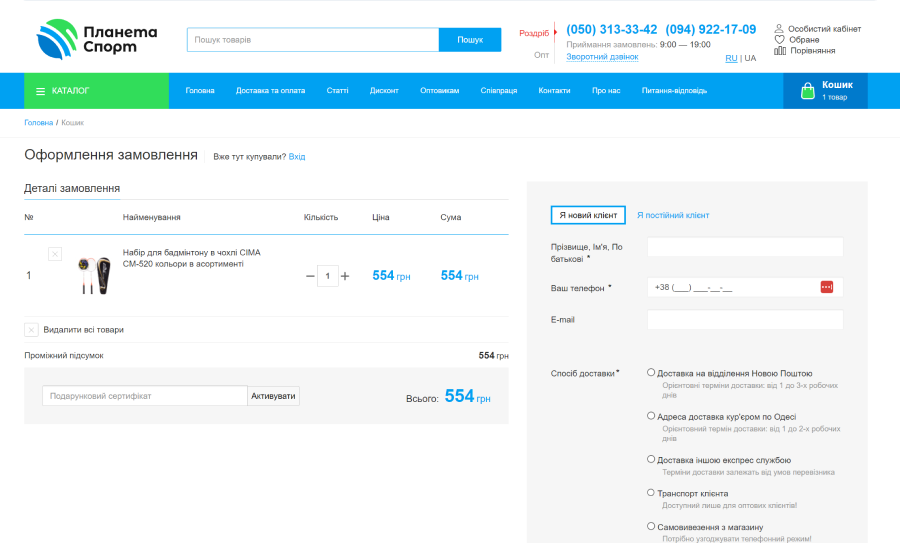Click the red icon in phone field

tap(827, 287)
